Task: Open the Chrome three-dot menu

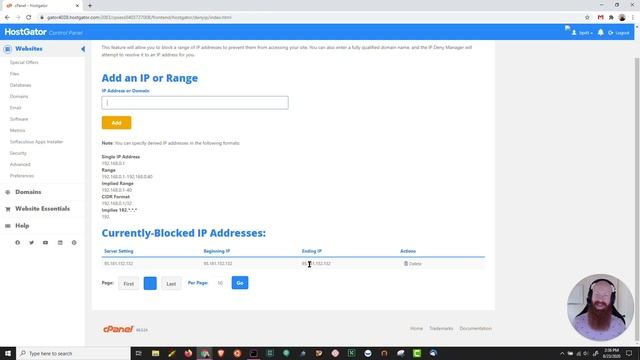Action: [x=633, y=18]
